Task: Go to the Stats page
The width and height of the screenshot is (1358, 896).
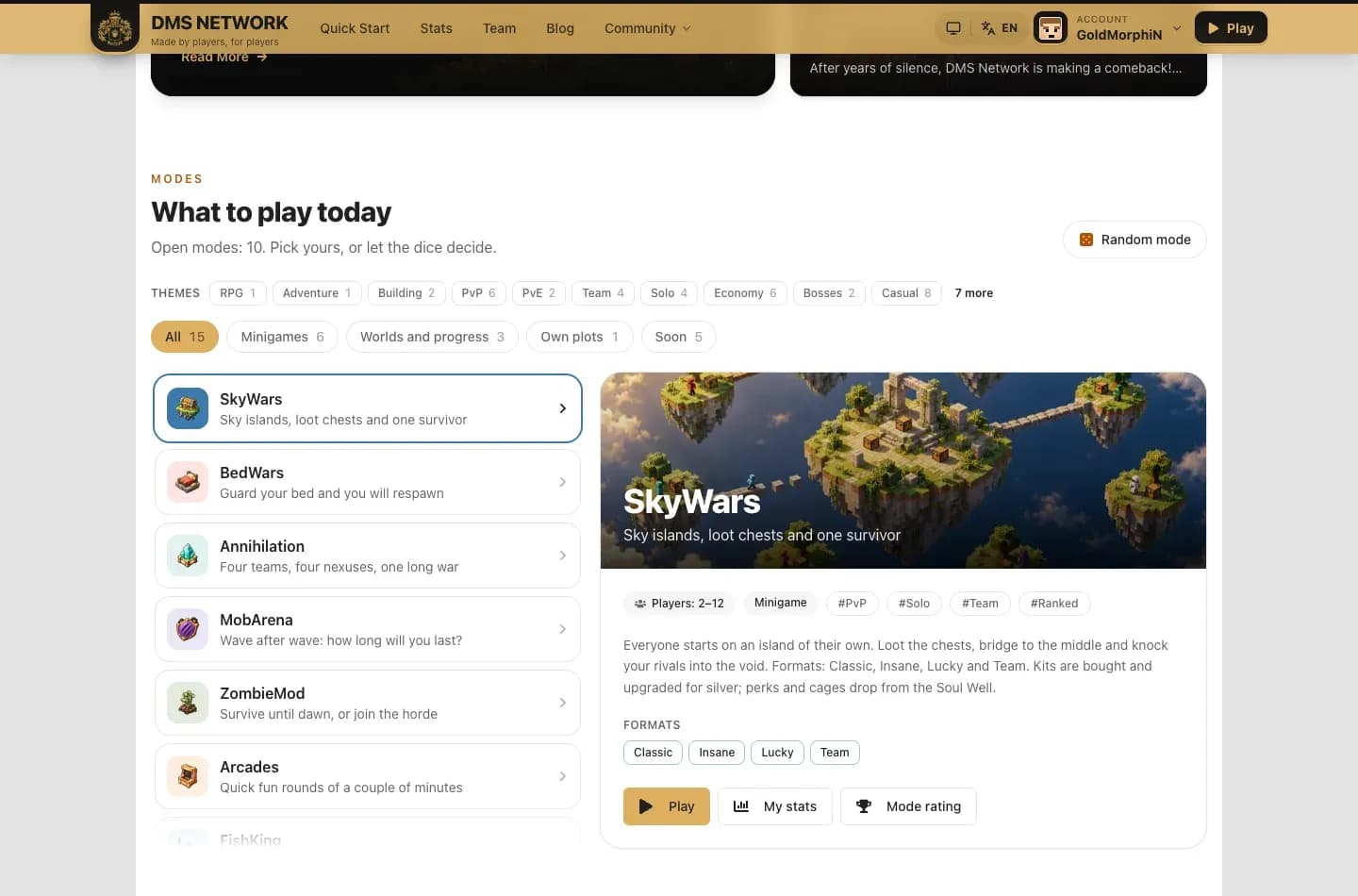Action: (x=436, y=28)
